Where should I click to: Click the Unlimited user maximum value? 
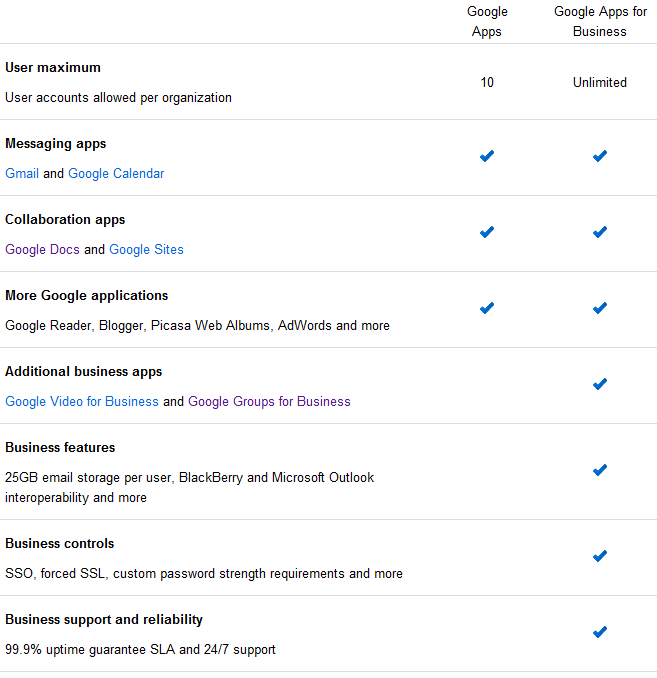600,82
